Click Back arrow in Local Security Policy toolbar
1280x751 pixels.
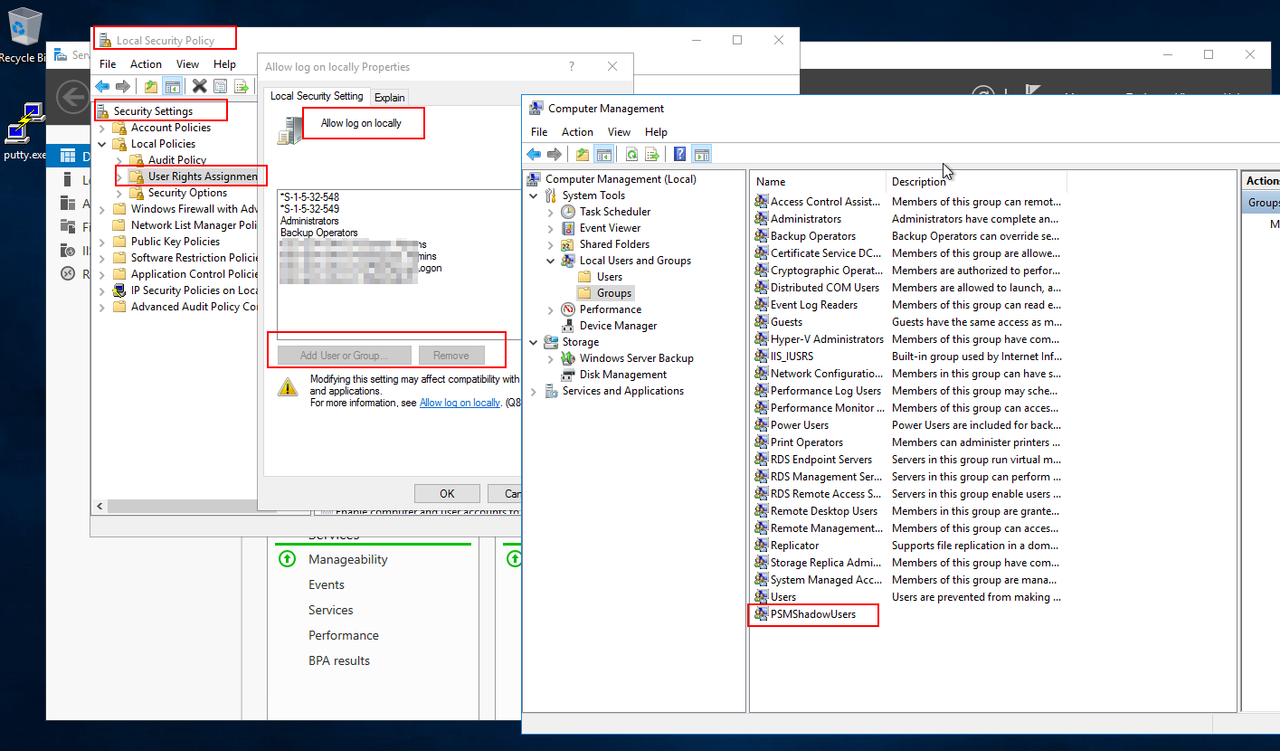point(102,86)
